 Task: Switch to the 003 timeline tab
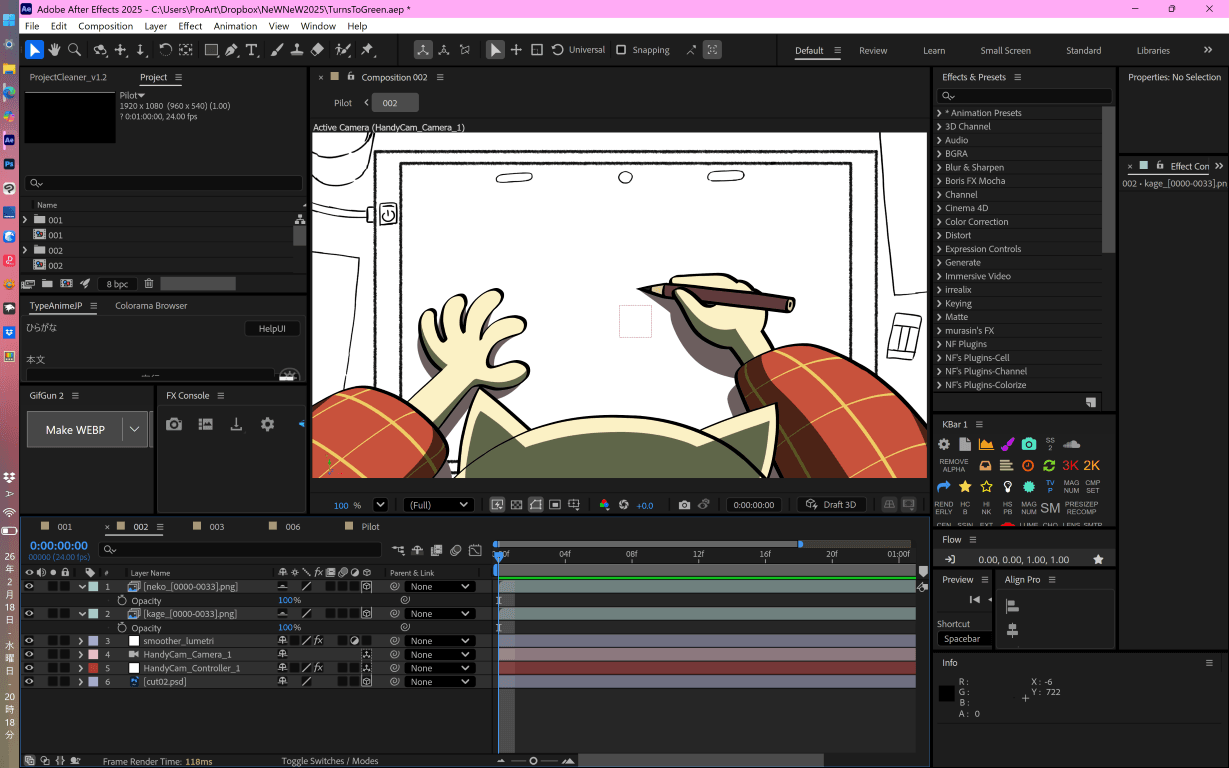[x=216, y=526]
